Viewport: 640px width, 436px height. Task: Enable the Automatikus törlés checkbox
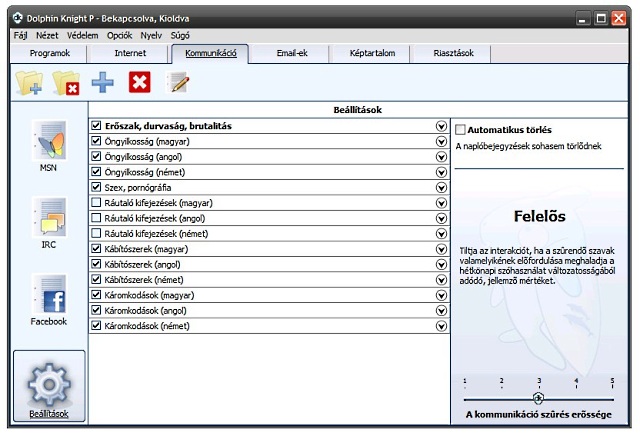pos(461,130)
